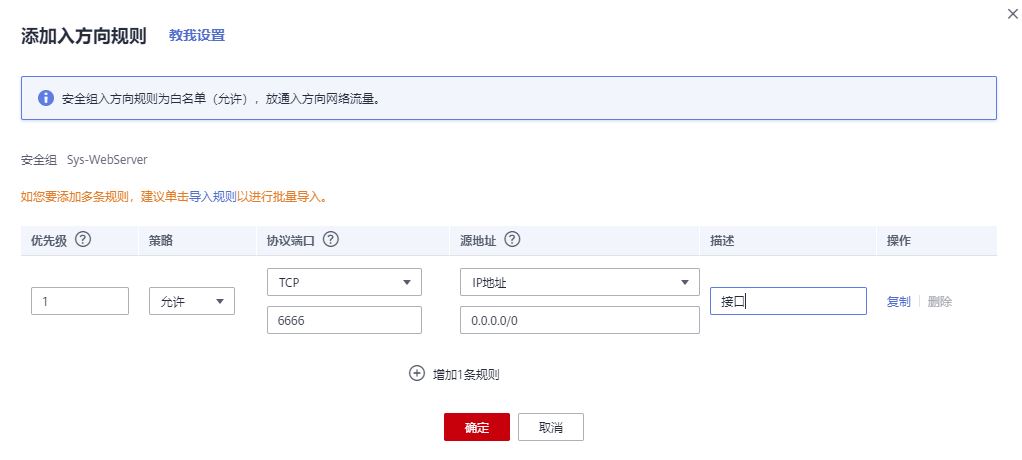
Task: Click the source address field 0.0.0.0/0
Action: 579,320
